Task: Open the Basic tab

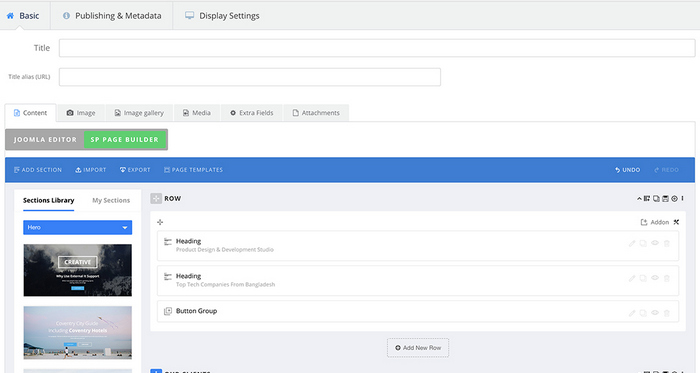Action: (23, 16)
